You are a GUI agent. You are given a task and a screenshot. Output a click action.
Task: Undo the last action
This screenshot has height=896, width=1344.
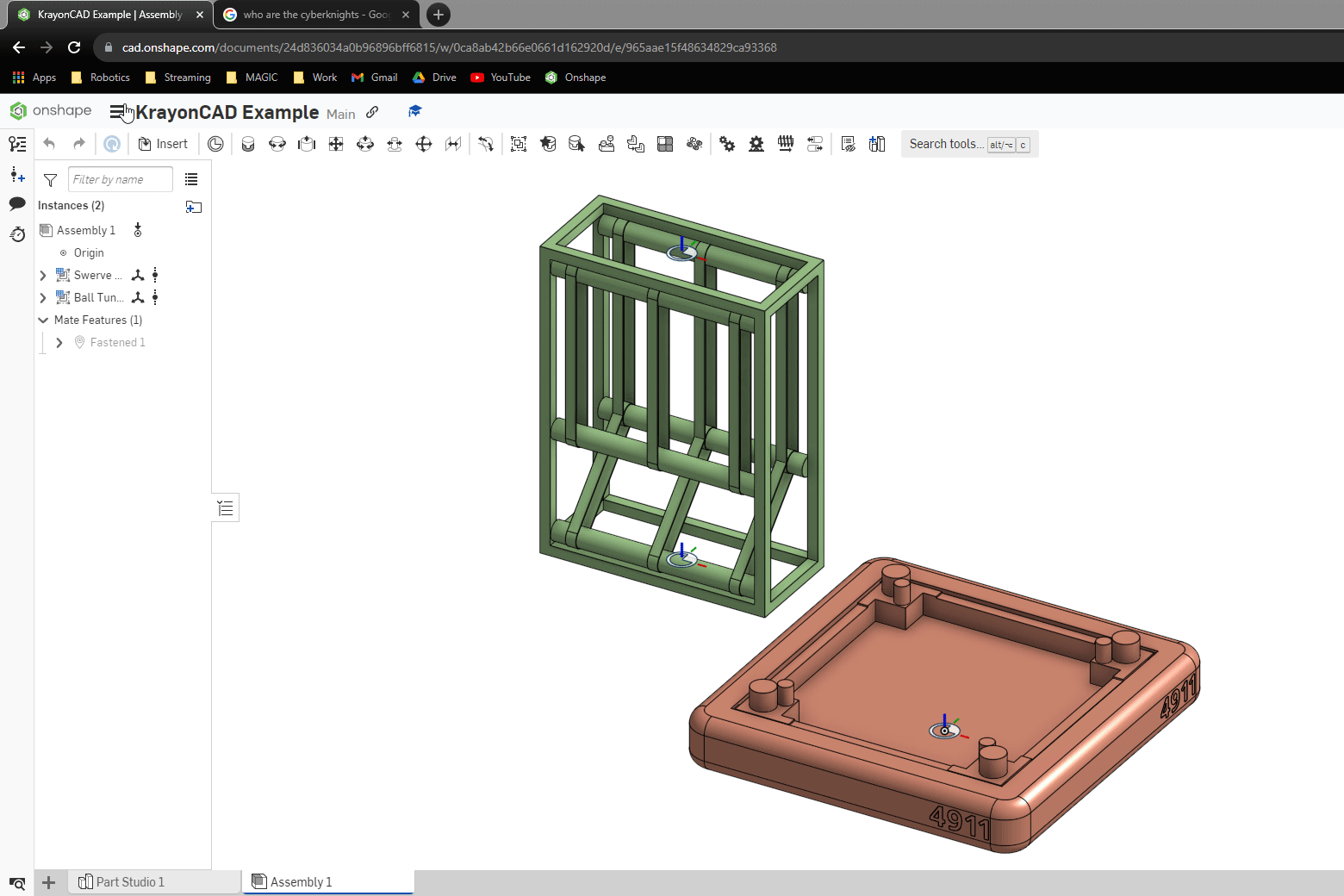tap(49, 144)
